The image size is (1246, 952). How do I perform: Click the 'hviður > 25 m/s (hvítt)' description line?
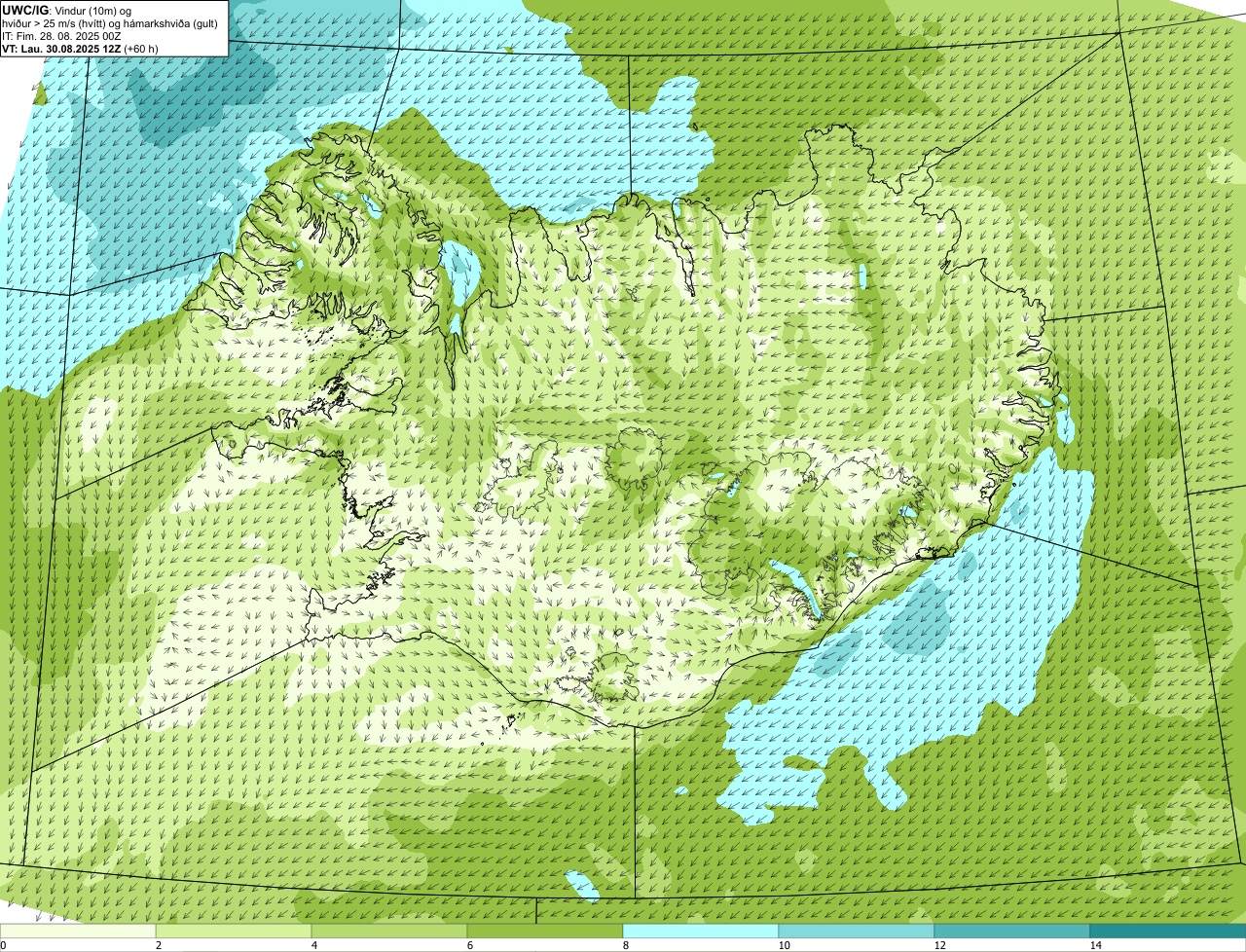tap(110, 23)
